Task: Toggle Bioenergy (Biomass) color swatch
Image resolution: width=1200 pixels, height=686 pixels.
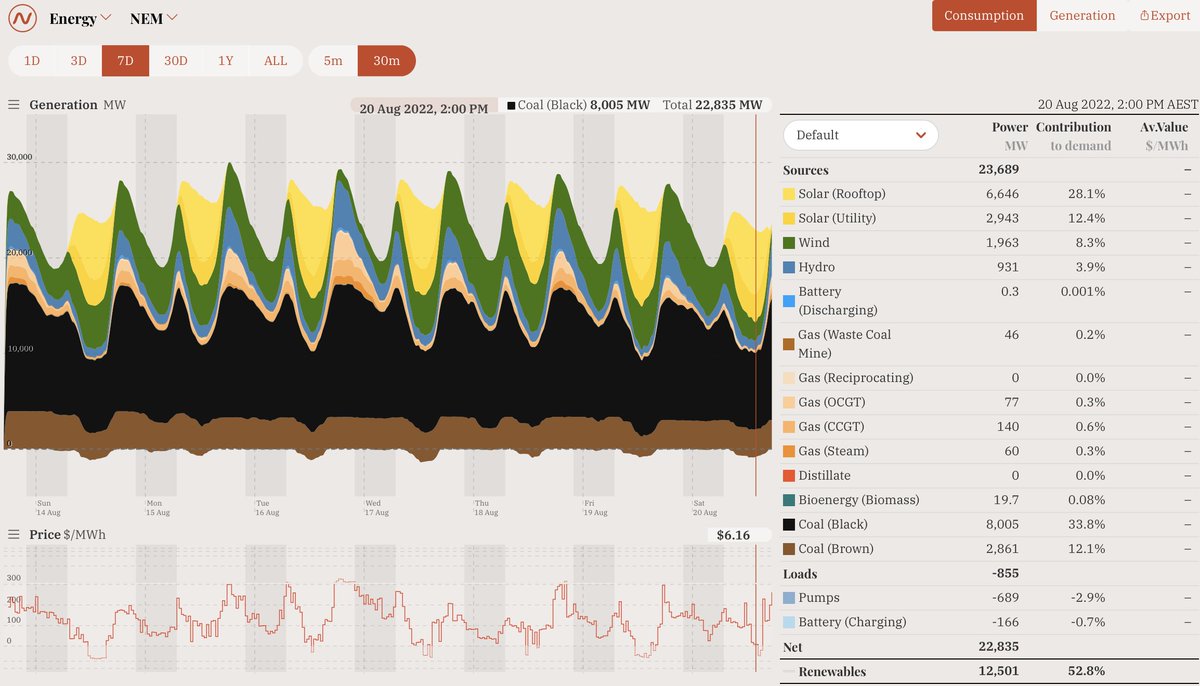Action: (x=789, y=500)
